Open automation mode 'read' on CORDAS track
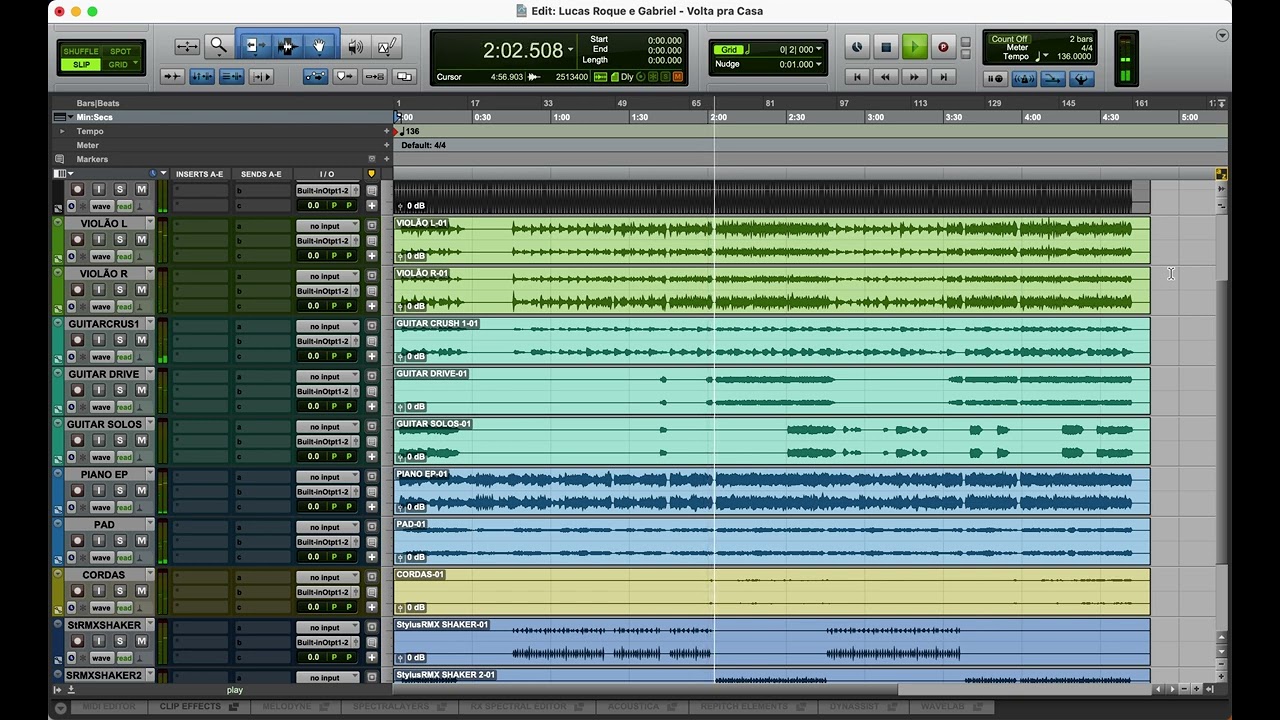 coord(124,608)
